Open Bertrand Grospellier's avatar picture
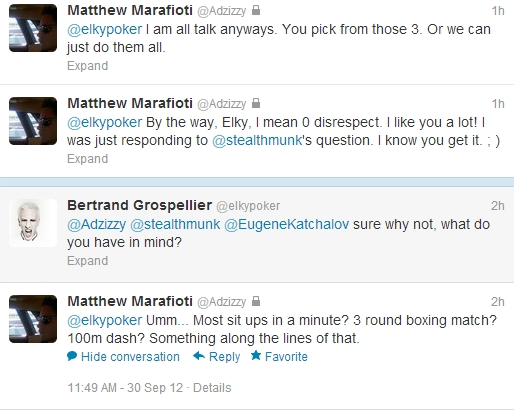This screenshot has width=526, height=410. (x=33, y=223)
